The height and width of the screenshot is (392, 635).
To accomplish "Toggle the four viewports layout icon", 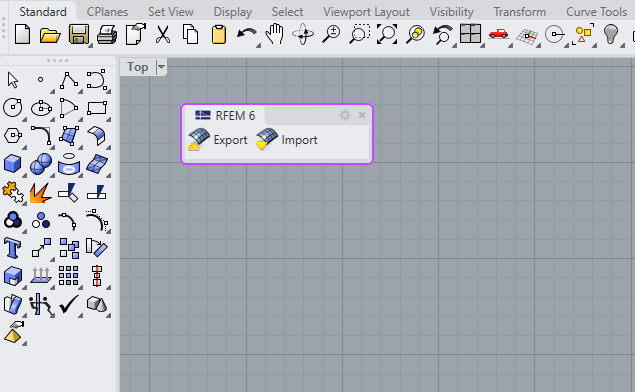I will (x=471, y=34).
